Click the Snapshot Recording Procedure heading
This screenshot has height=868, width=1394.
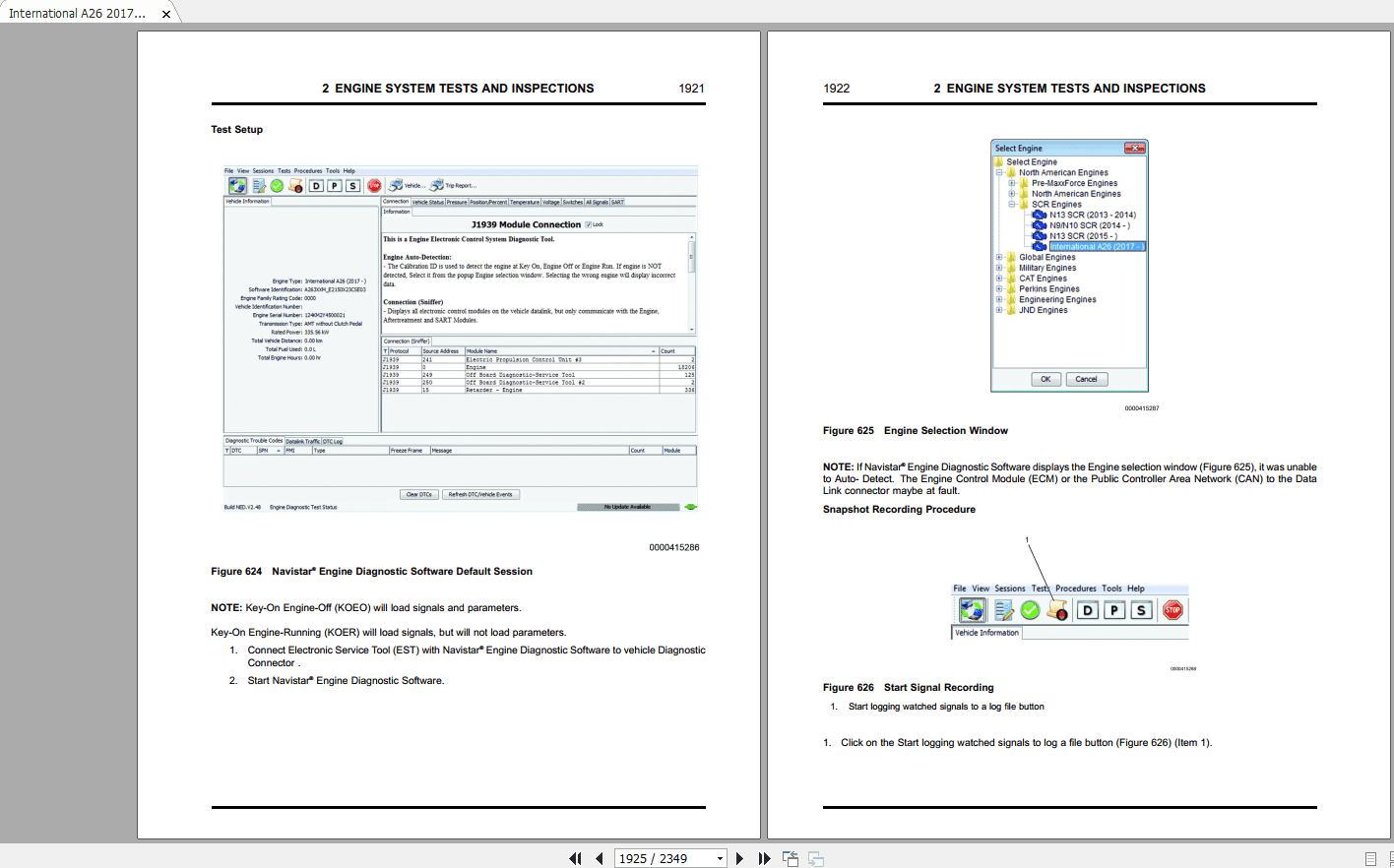(x=899, y=509)
